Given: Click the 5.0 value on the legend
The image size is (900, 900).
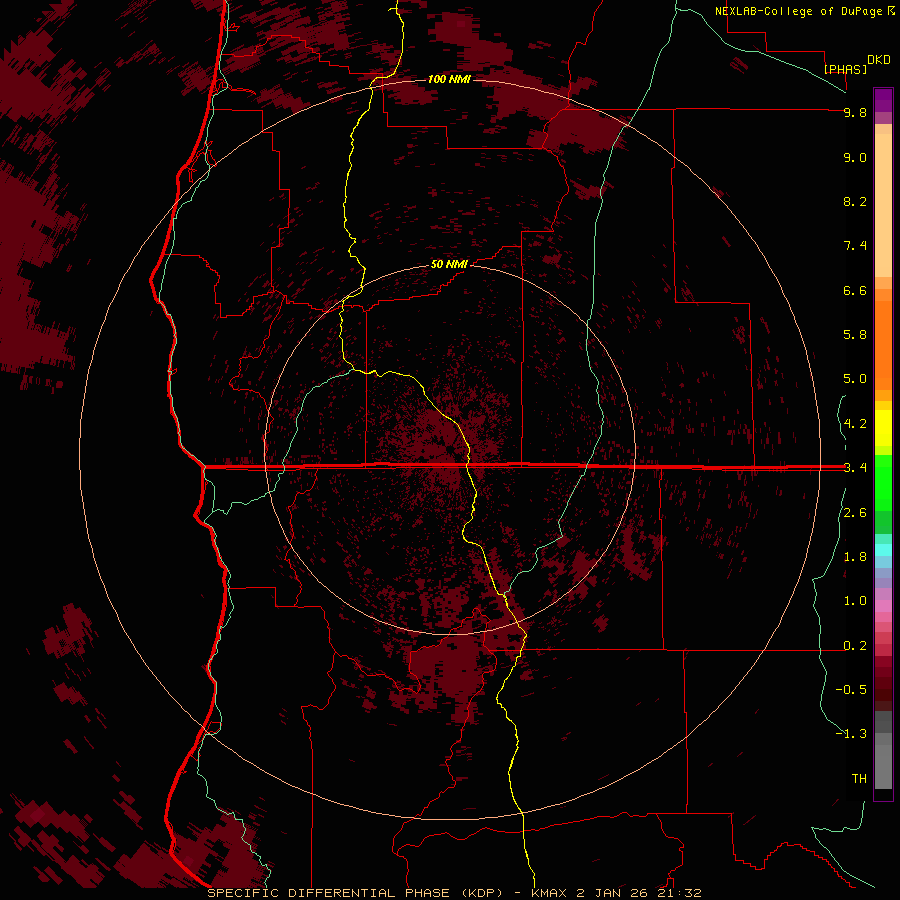Looking at the screenshot, I should tap(855, 379).
